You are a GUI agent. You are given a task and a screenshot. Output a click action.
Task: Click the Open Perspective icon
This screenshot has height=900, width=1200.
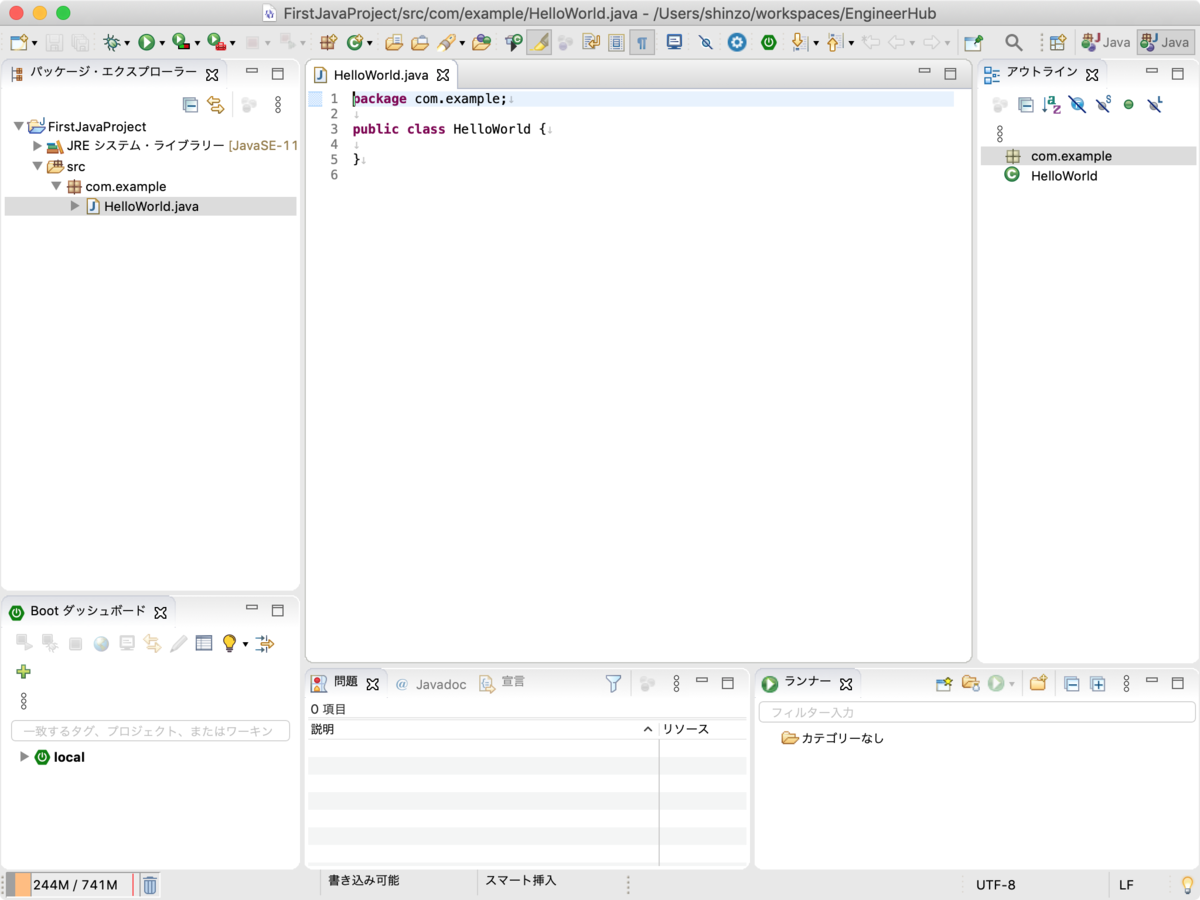(1057, 42)
